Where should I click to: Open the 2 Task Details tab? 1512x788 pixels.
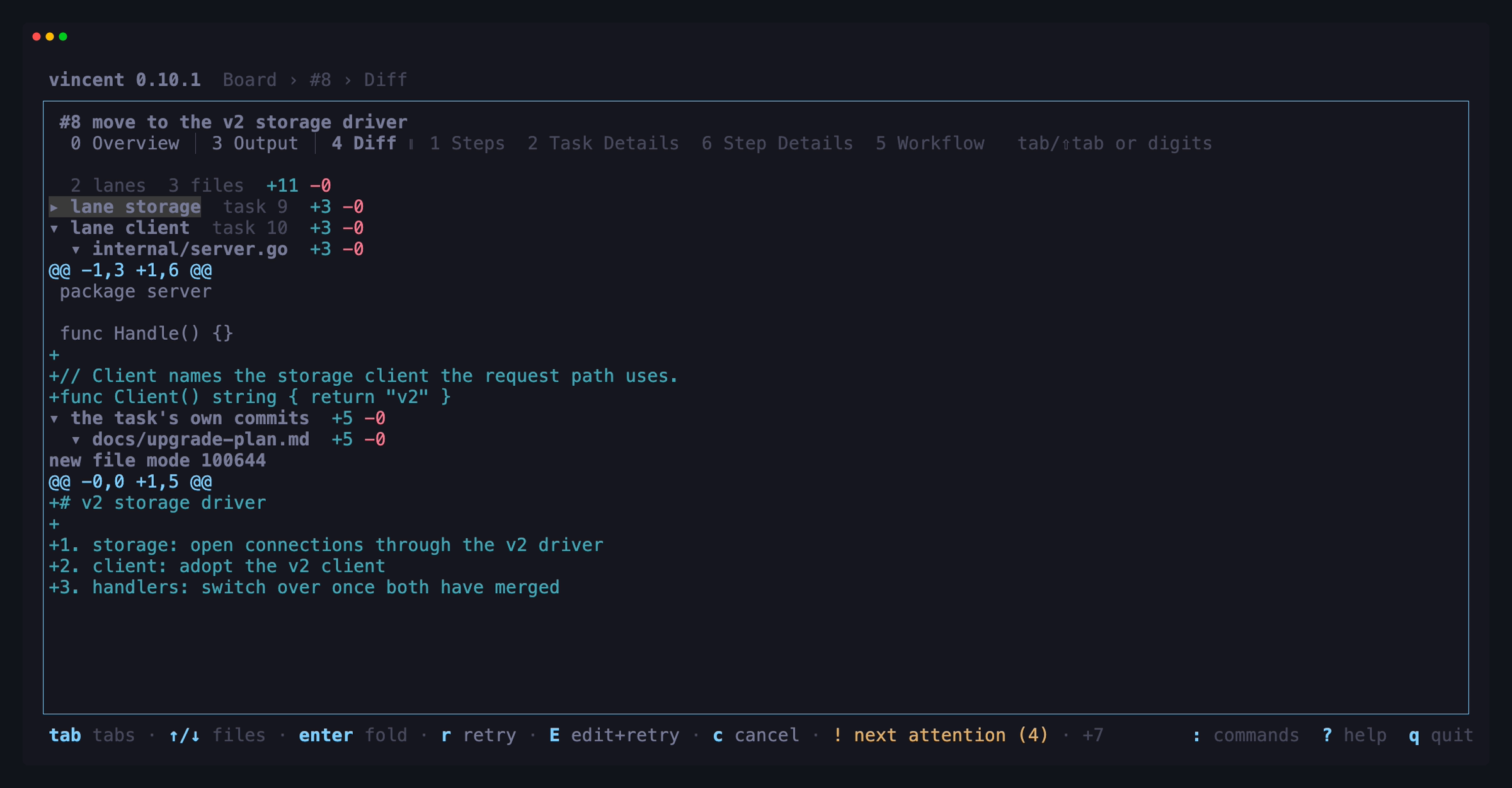[603, 144]
